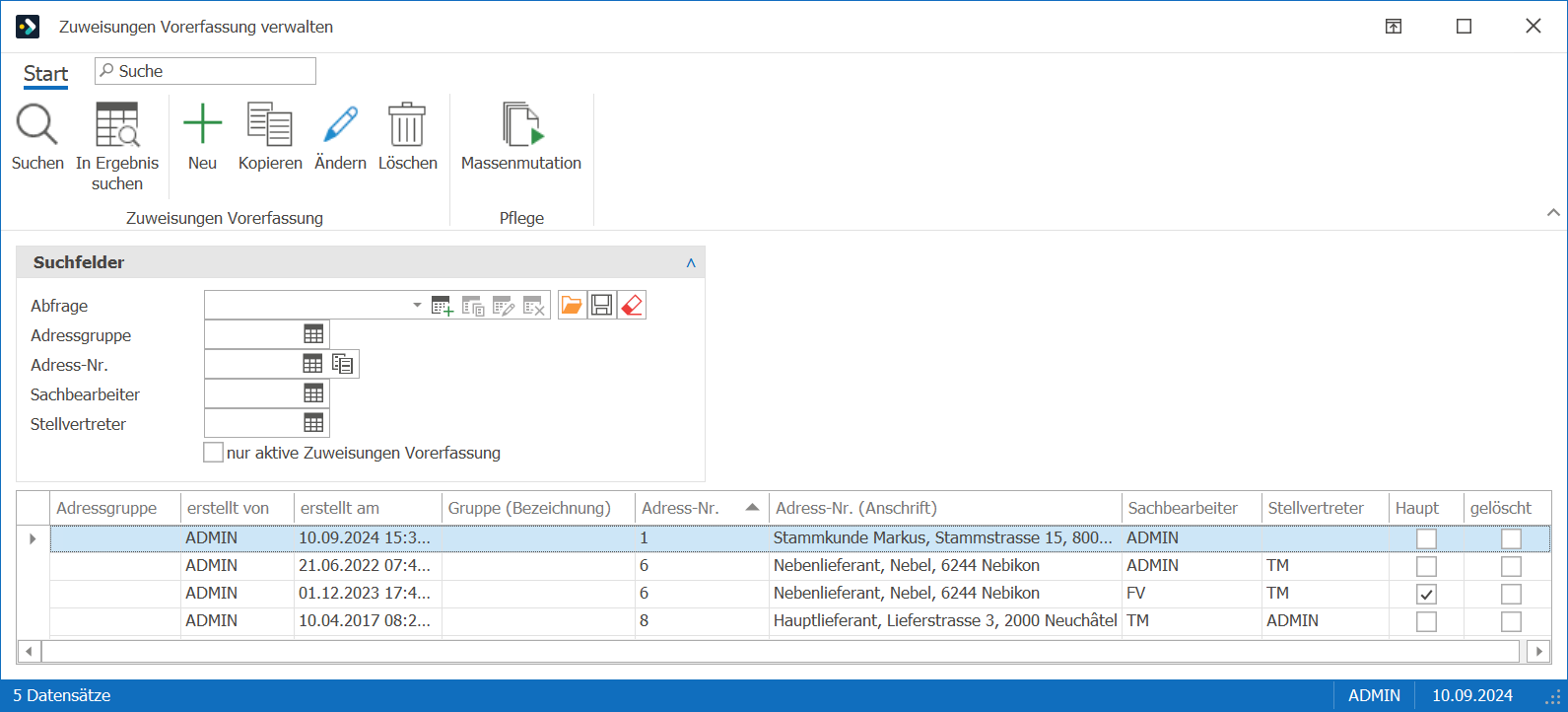Switch to the Start ribbon tab
This screenshot has height=712, width=1568.
(x=46, y=74)
